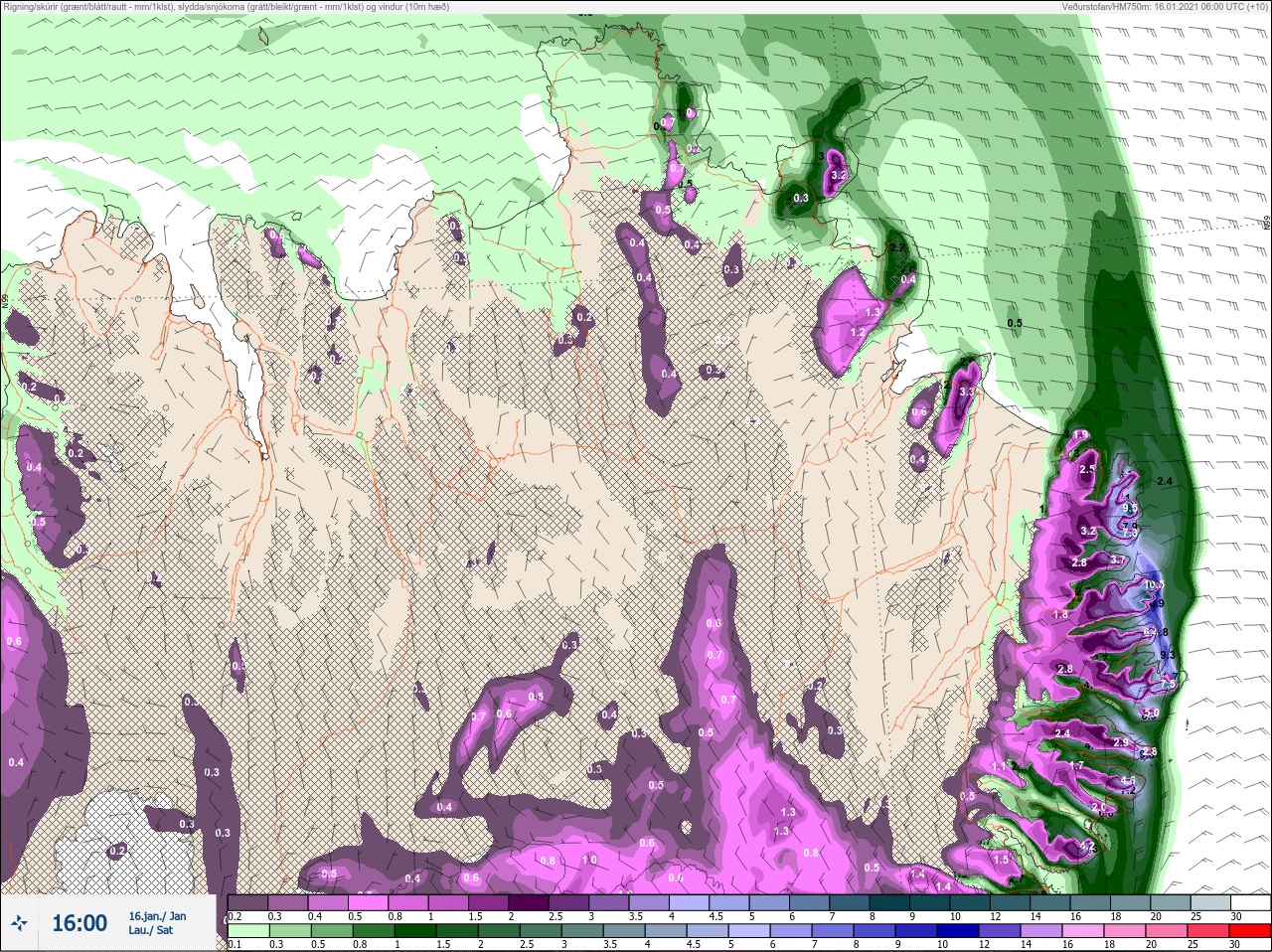Select the white 30 mm snow scale swatch

coord(1250,902)
